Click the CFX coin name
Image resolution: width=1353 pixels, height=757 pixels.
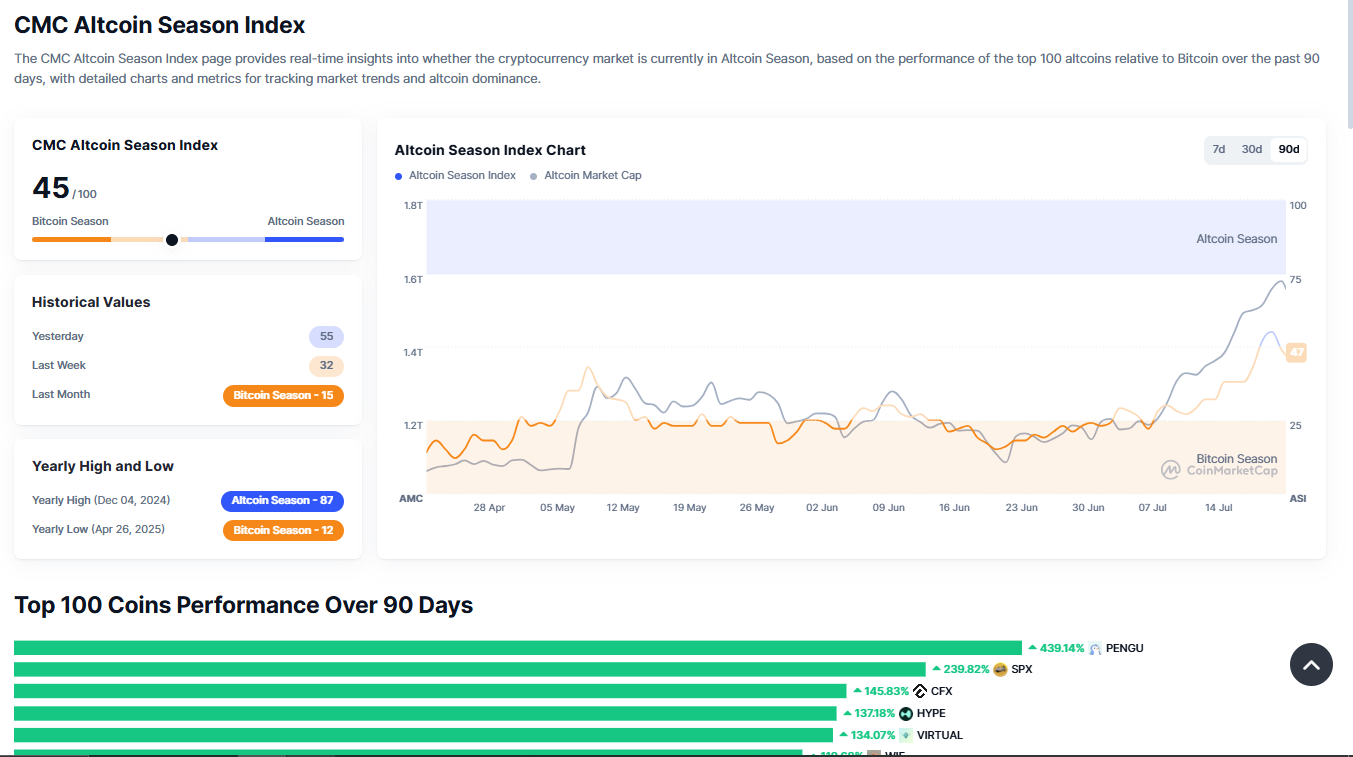point(942,691)
